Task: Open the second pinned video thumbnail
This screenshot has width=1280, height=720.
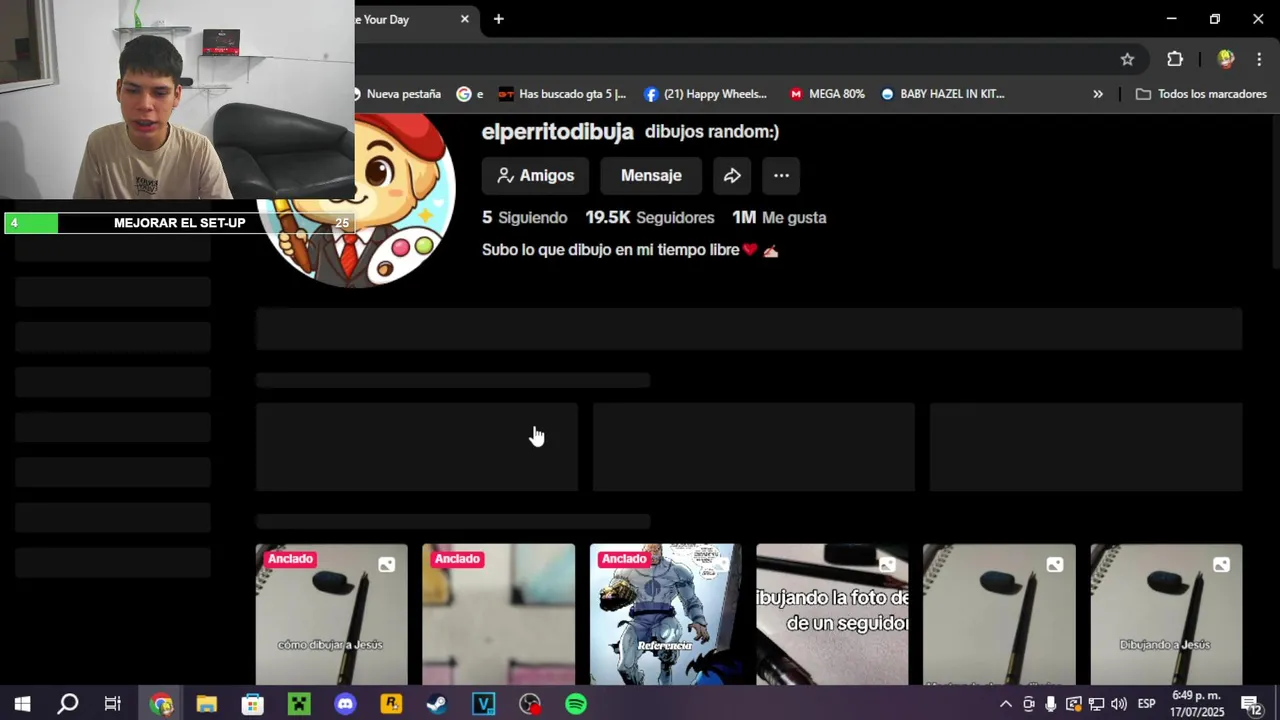Action: pyautogui.click(x=498, y=614)
